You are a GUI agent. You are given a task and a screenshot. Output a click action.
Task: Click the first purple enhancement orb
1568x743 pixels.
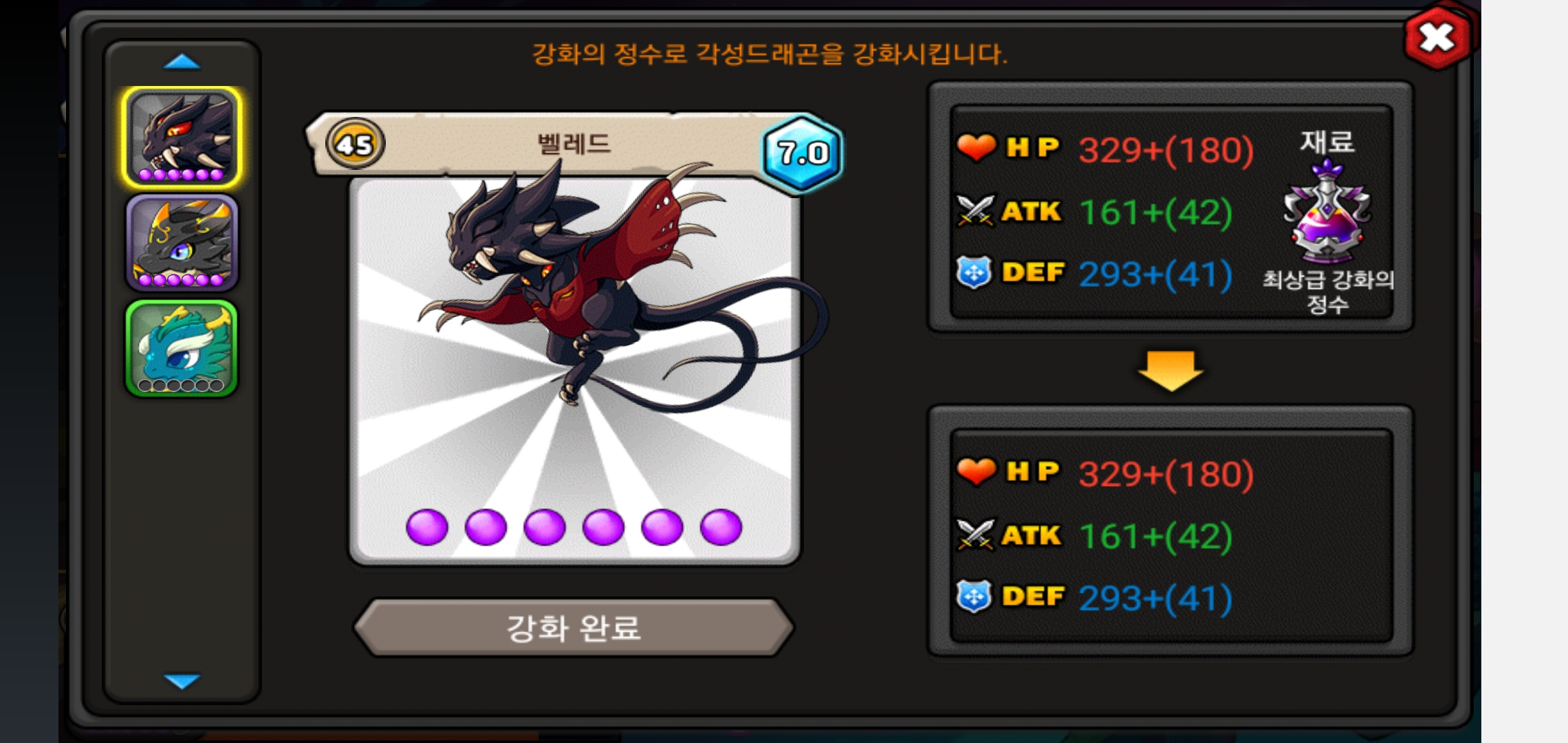(x=427, y=528)
